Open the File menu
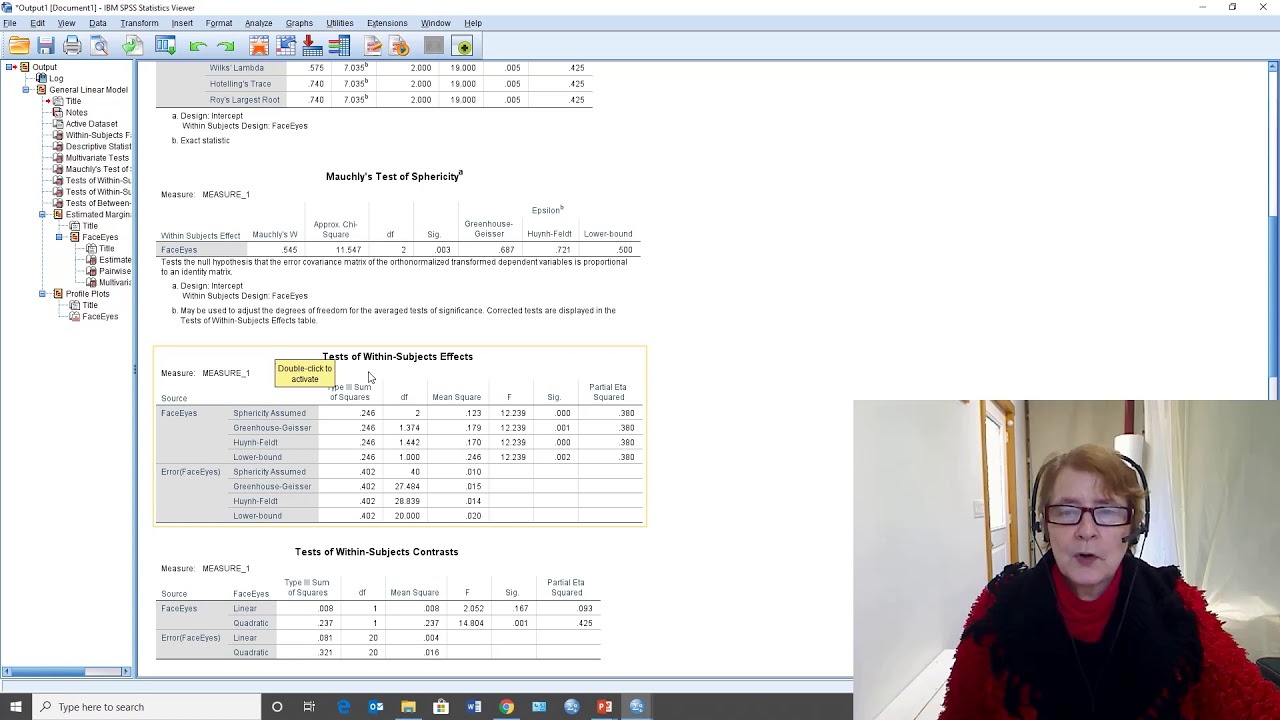This screenshot has height=720, width=1280. click(9, 23)
